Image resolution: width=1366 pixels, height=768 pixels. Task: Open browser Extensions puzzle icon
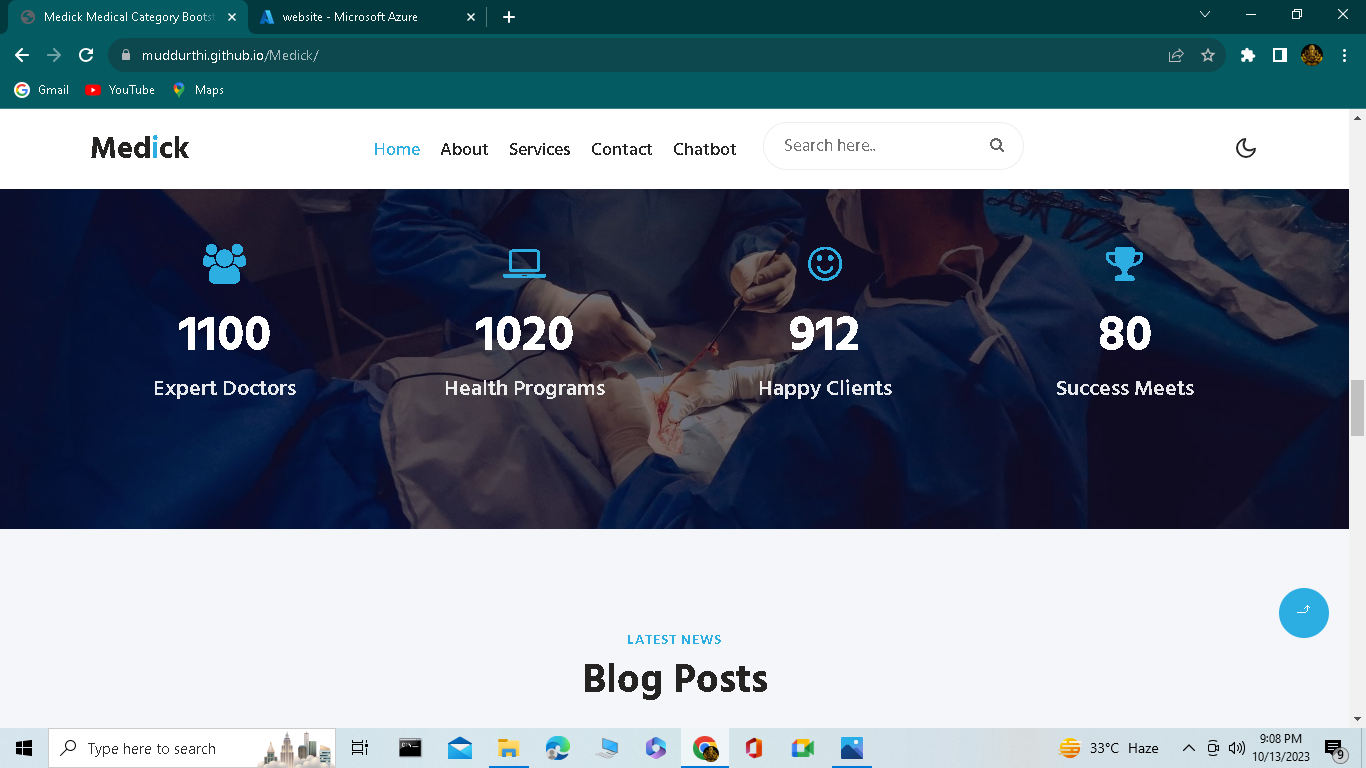point(1247,55)
